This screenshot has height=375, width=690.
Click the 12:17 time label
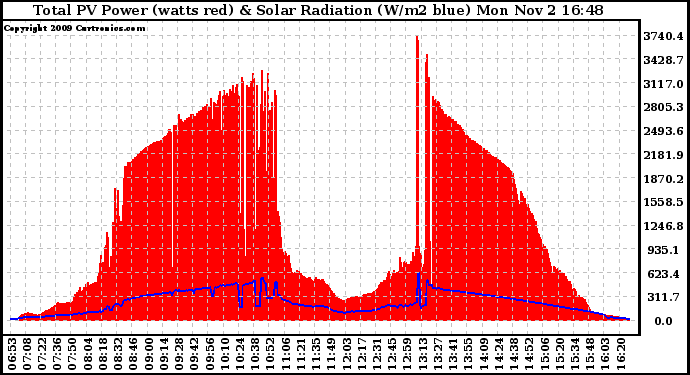point(362,354)
